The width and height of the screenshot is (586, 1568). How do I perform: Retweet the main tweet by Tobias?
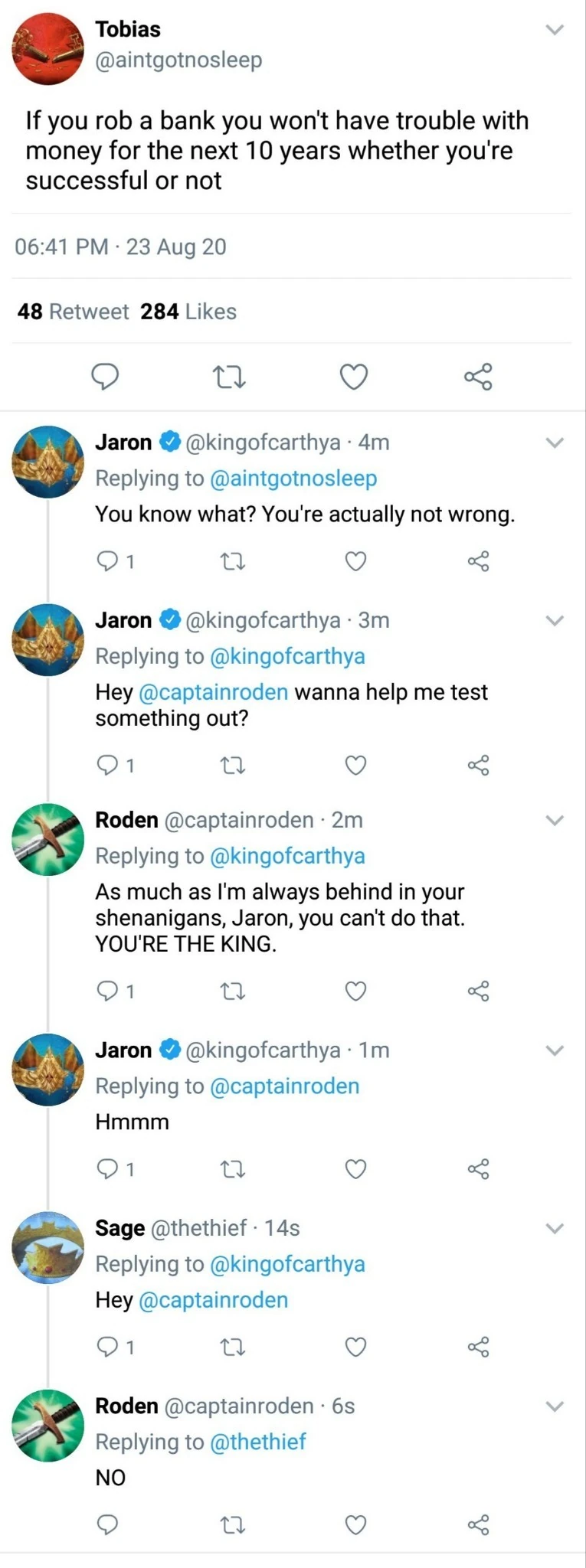tap(229, 376)
